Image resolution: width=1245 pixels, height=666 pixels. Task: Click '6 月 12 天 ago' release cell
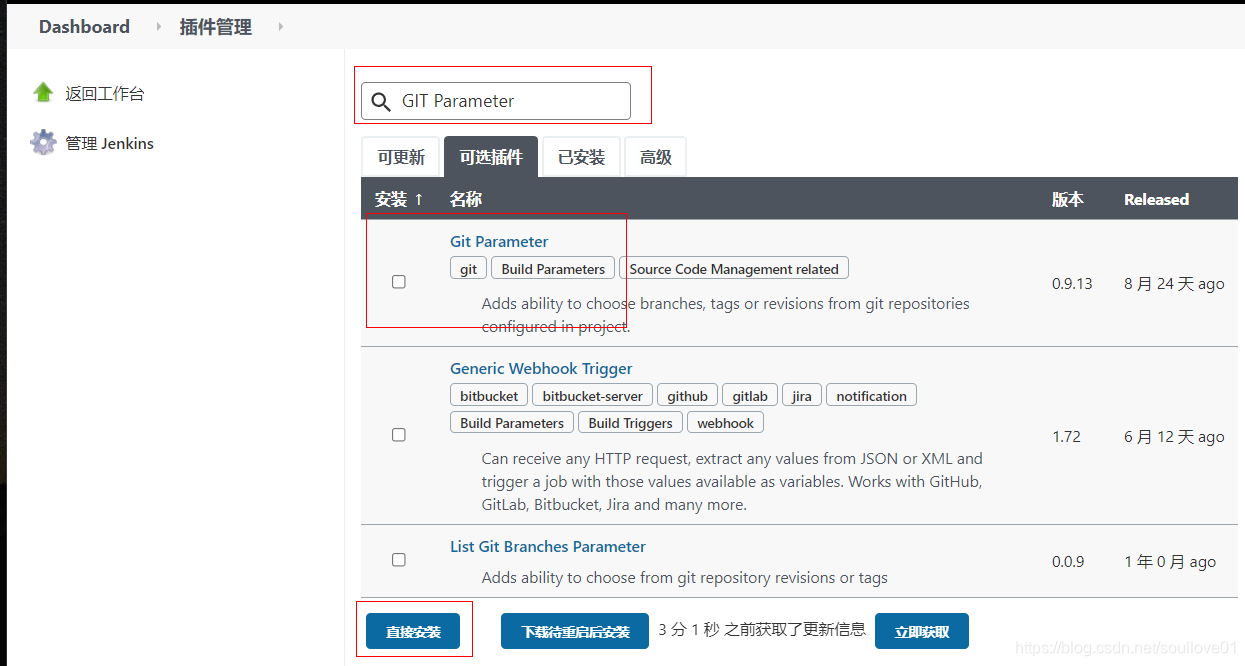pos(1174,436)
